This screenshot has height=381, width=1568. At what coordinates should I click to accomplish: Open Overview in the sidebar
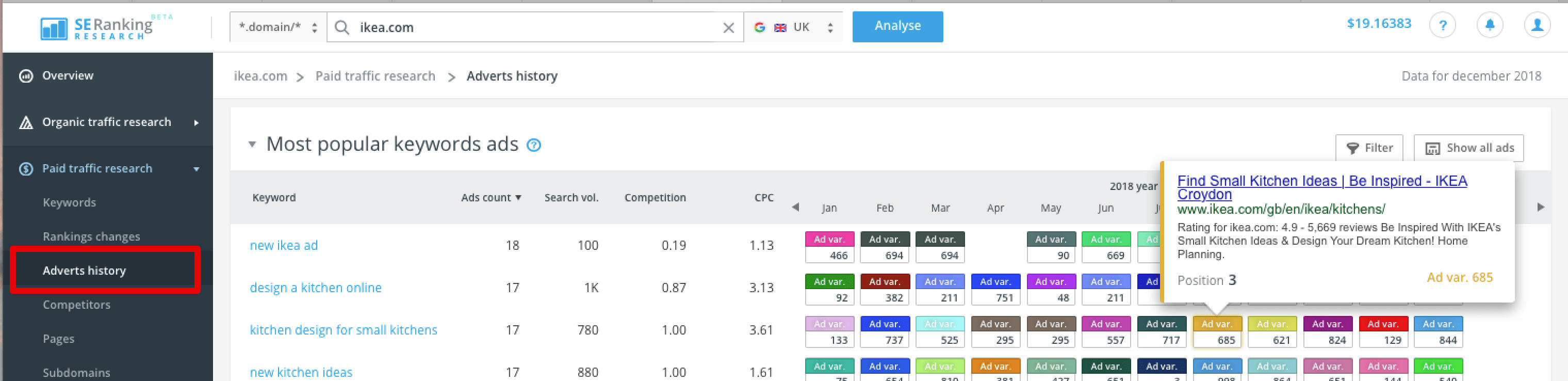(68, 75)
